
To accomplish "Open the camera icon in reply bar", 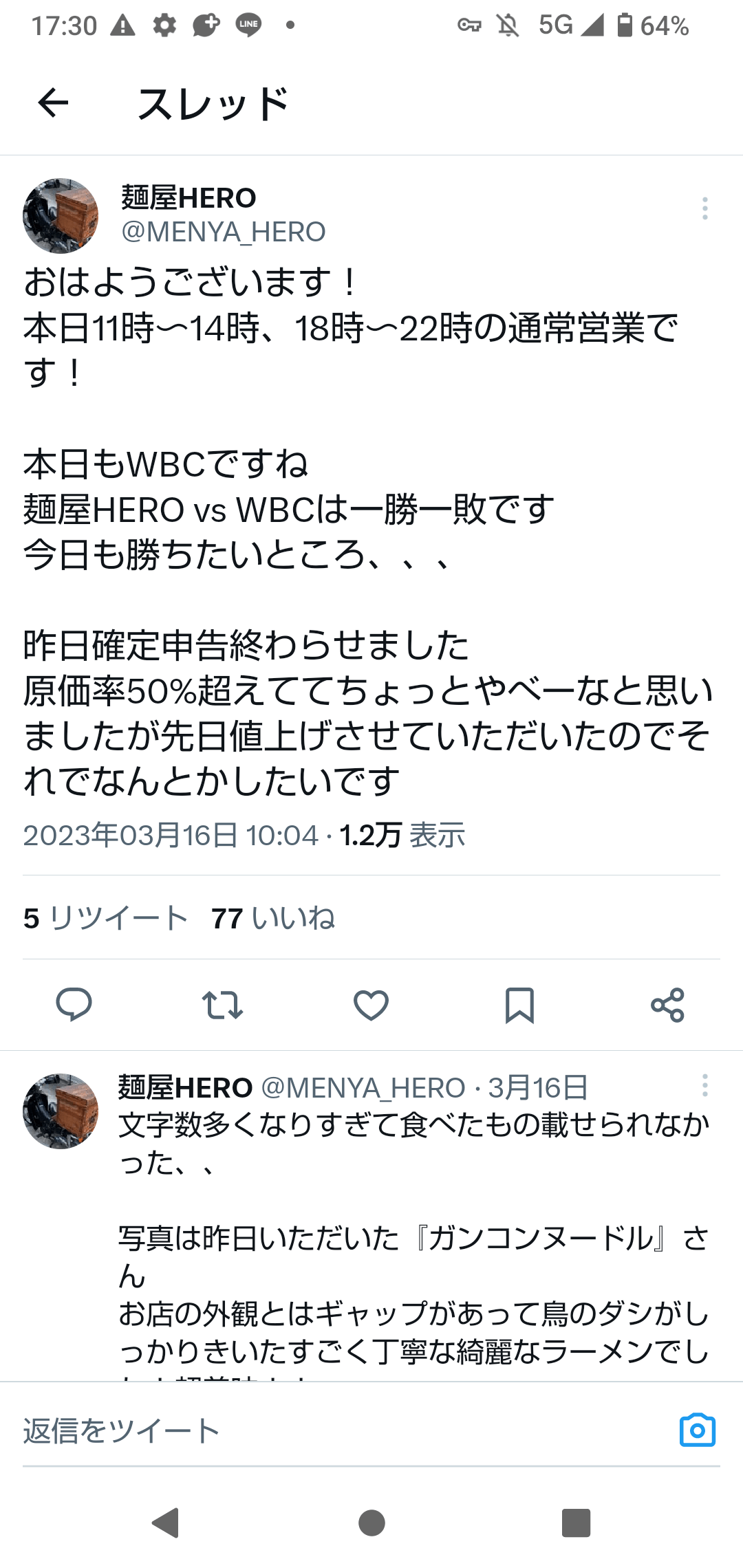I will (698, 1430).
